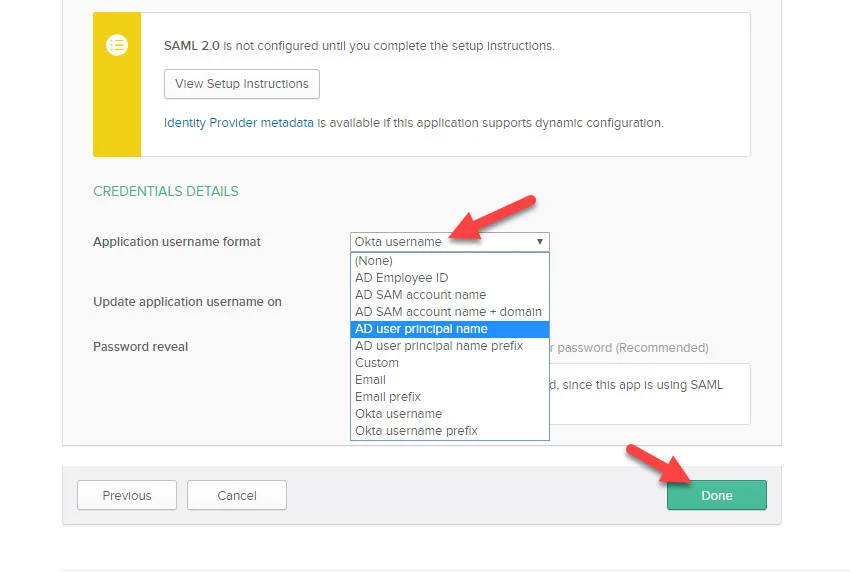This screenshot has width=850, height=573.
Task: Select the (None) option
Action: pos(449,261)
